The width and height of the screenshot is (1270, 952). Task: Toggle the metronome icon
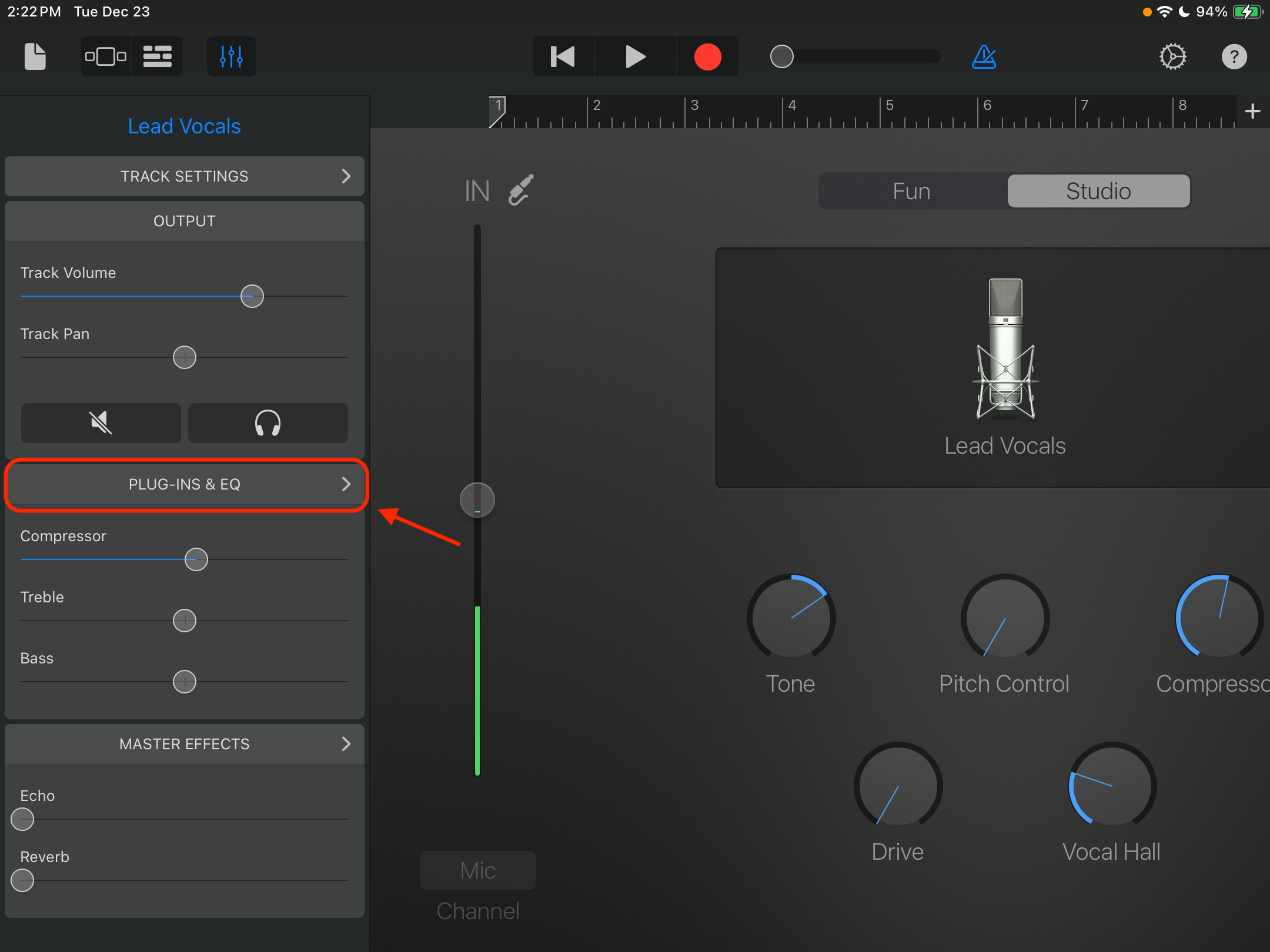[984, 56]
